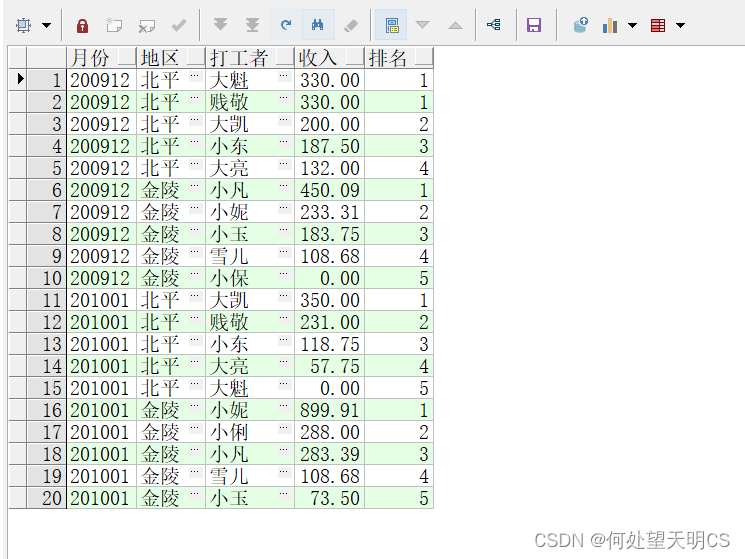
Task: Click the 月份 column header
Action: point(102,58)
